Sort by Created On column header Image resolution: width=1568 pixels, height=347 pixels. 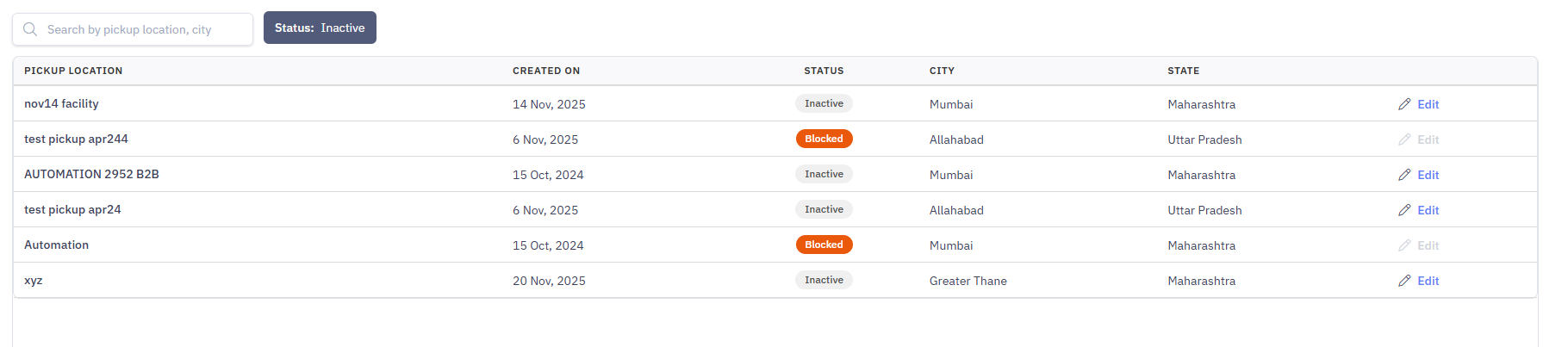546,71
